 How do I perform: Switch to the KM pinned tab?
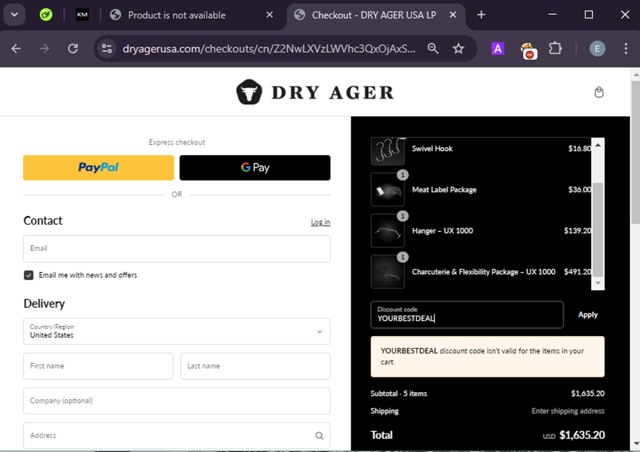click(82, 15)
